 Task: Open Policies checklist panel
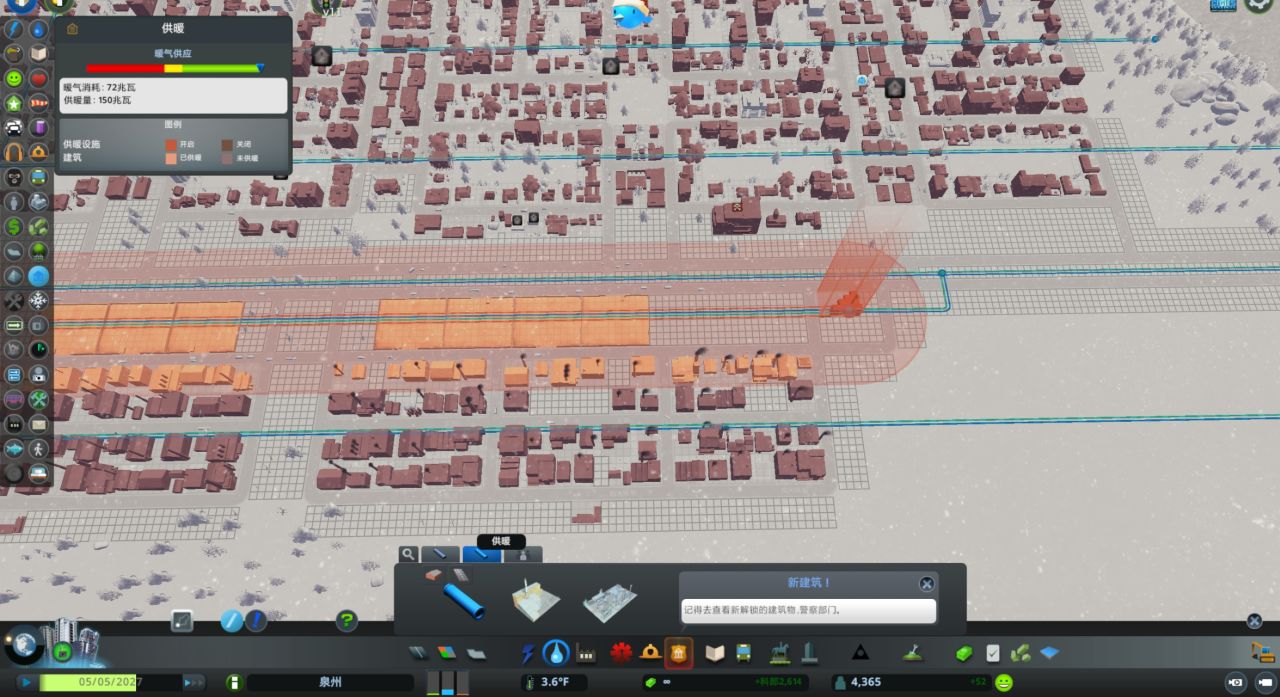992,653
